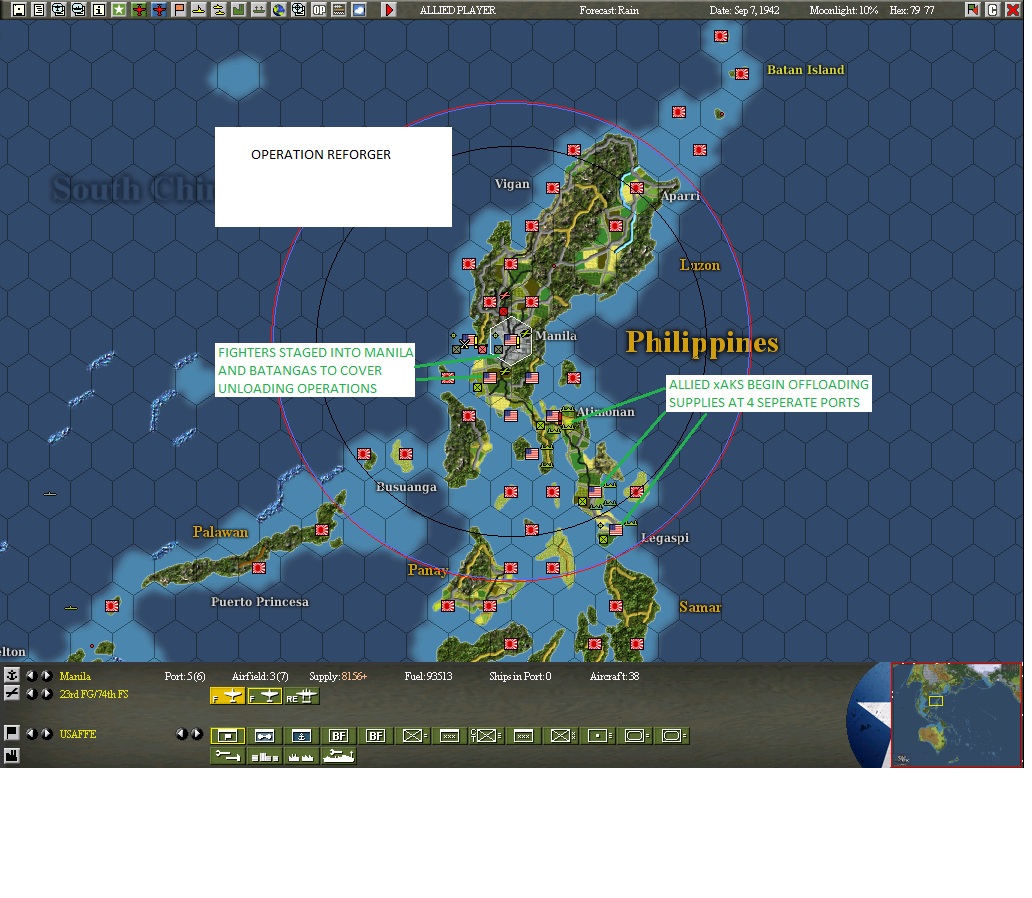
Task: Open the 23rd FG/74th FS unit link
Action: 94,694
